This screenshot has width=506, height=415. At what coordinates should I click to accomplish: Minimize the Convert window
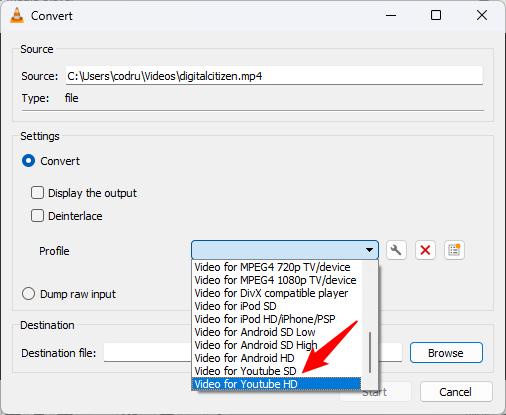[391, 15]
